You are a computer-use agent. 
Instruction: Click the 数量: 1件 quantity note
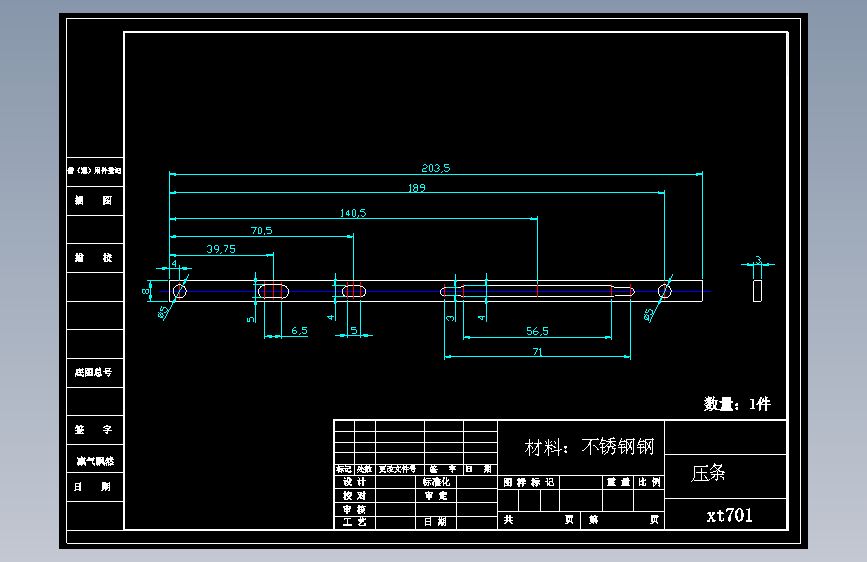tap(737, 404)
